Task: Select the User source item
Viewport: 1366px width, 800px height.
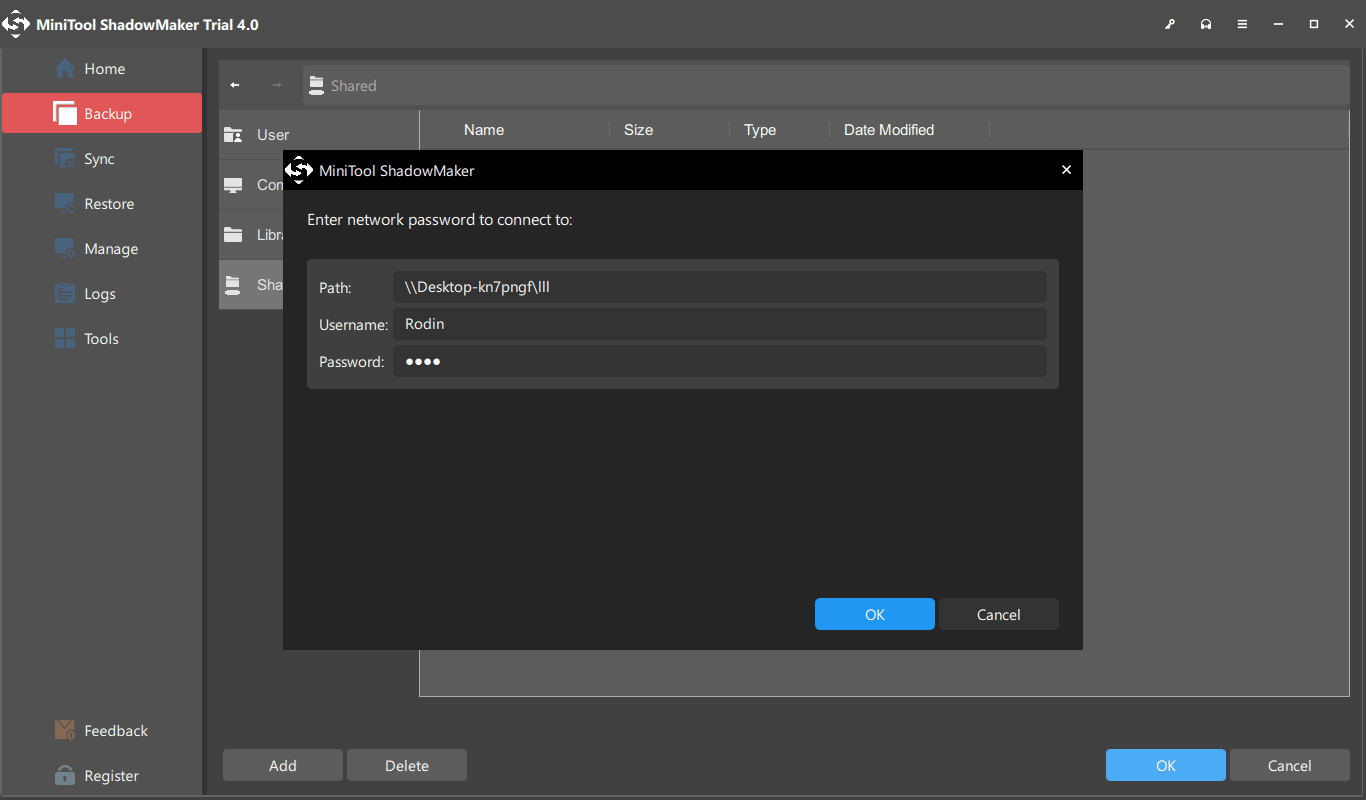Action: coord(273,134)
